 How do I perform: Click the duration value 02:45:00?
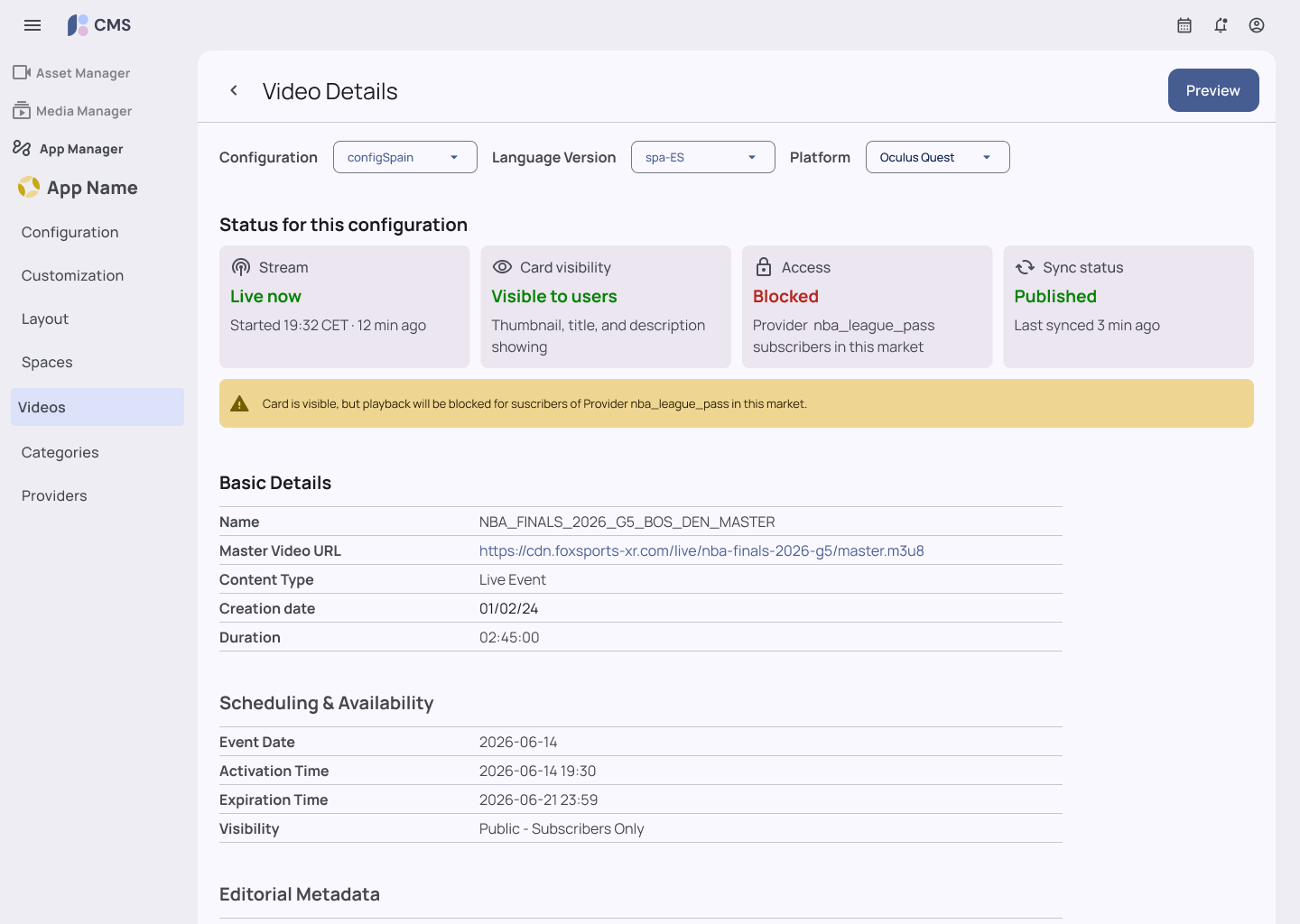509,637
